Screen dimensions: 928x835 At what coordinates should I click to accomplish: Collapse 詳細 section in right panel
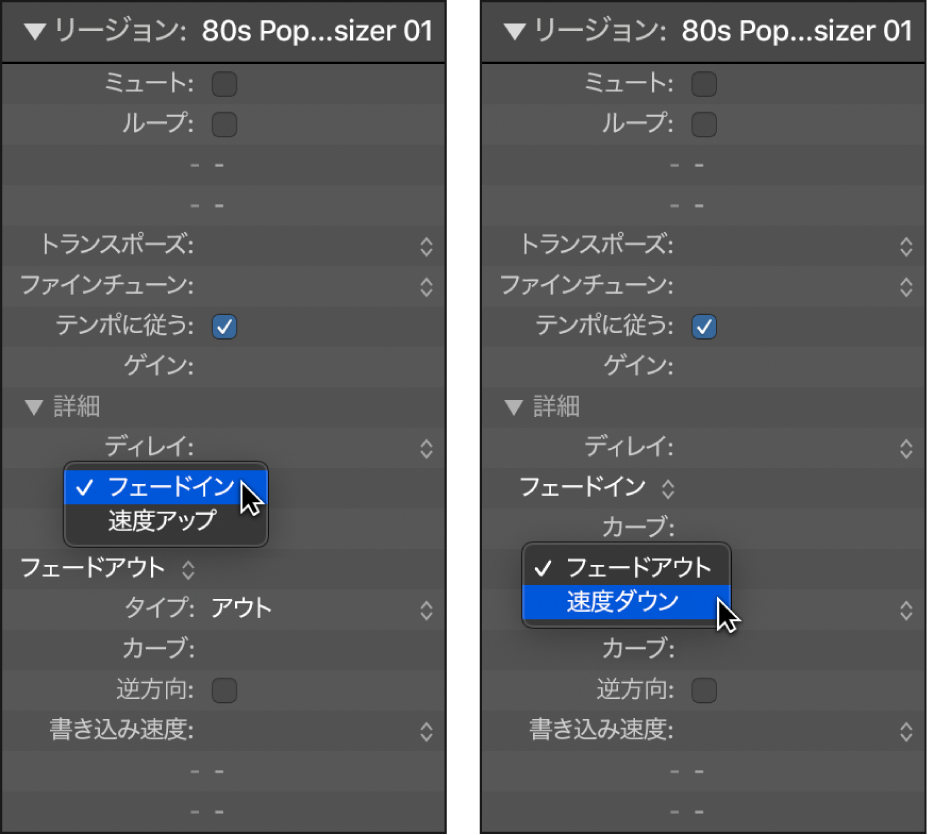(x=513, y=407)
